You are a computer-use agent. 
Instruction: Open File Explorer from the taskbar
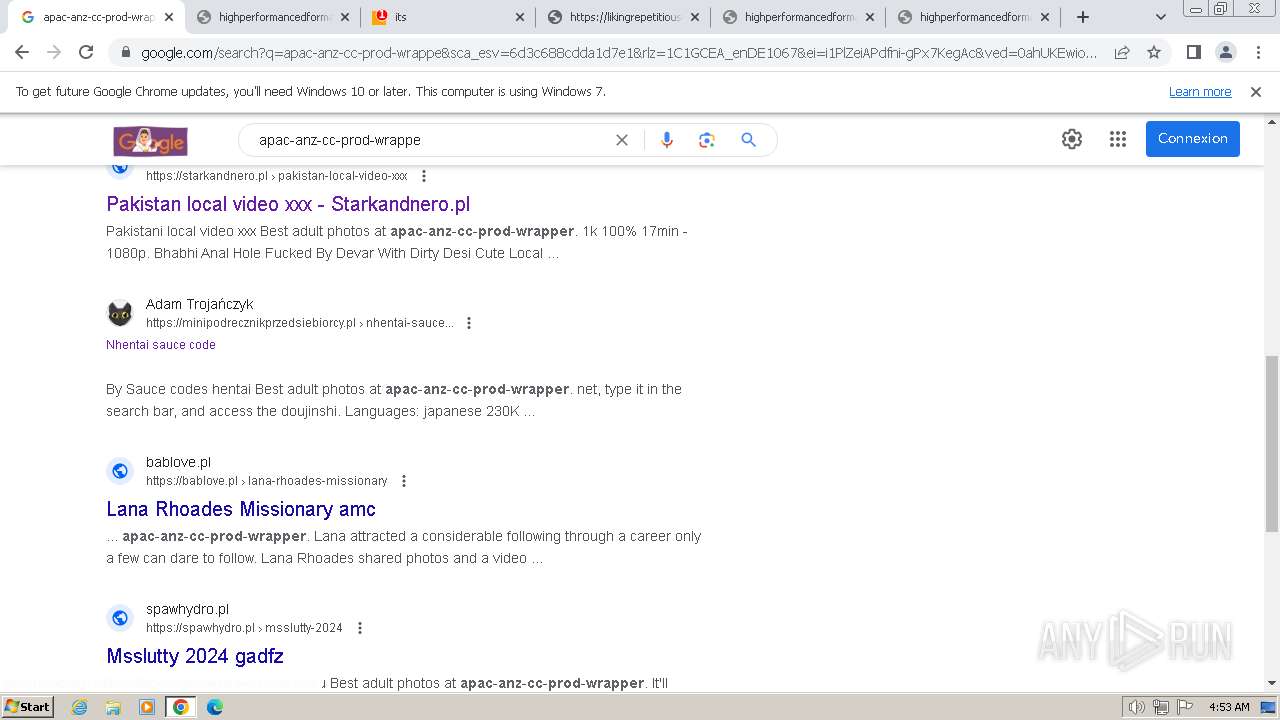pyautogui.click(x=113, y=707)
